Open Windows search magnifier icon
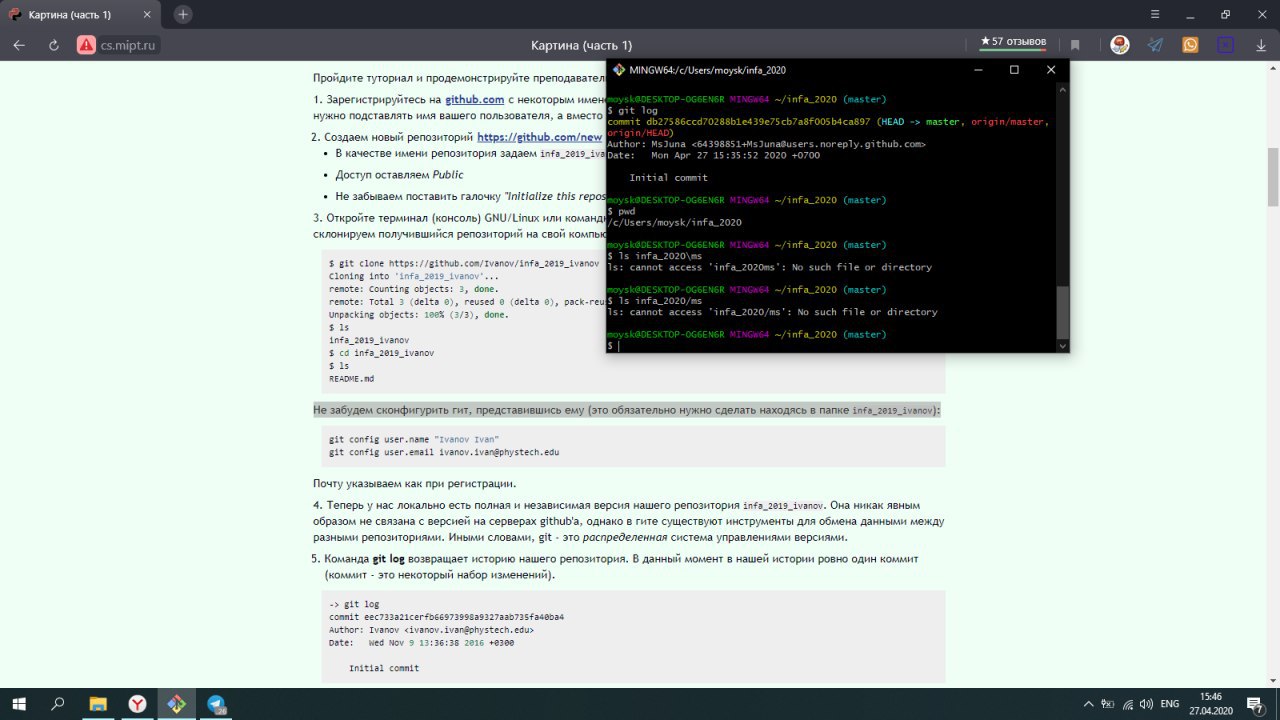Image resolution: width=1280 pixels, height=720 pixels. click(58, 704)
